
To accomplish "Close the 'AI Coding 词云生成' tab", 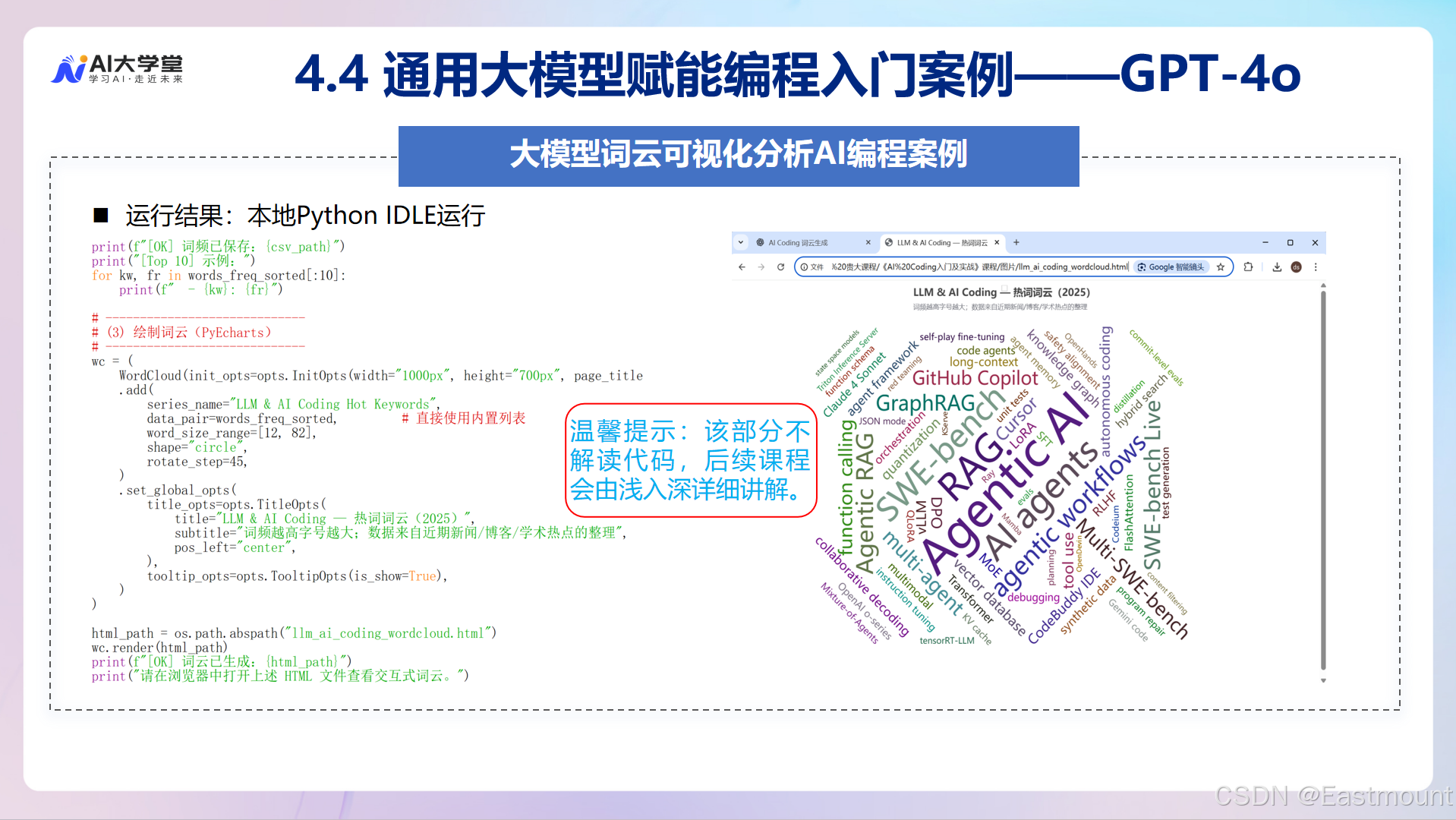I will click(x=868, y=242).
